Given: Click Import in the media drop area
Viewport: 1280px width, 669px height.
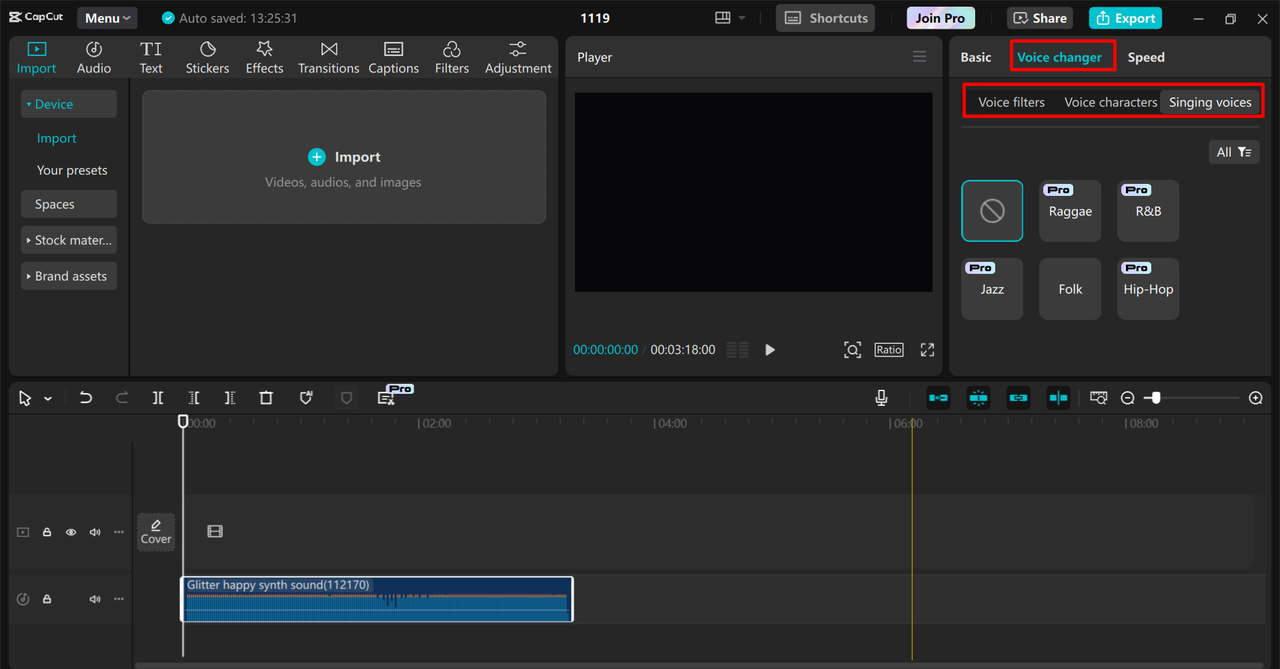Looking at the screenshot, I should (344, 157).
